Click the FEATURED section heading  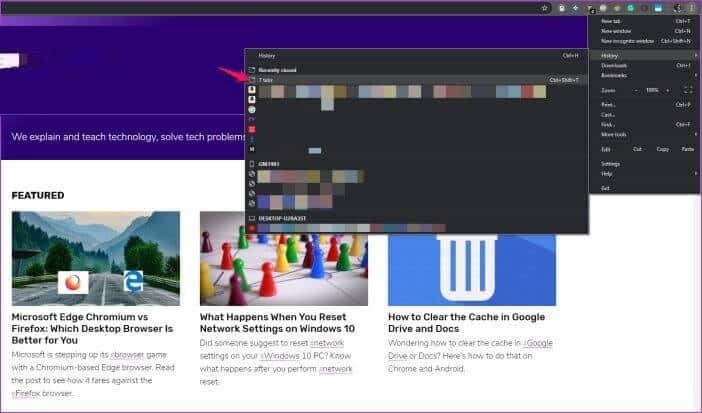click(38, 196)
